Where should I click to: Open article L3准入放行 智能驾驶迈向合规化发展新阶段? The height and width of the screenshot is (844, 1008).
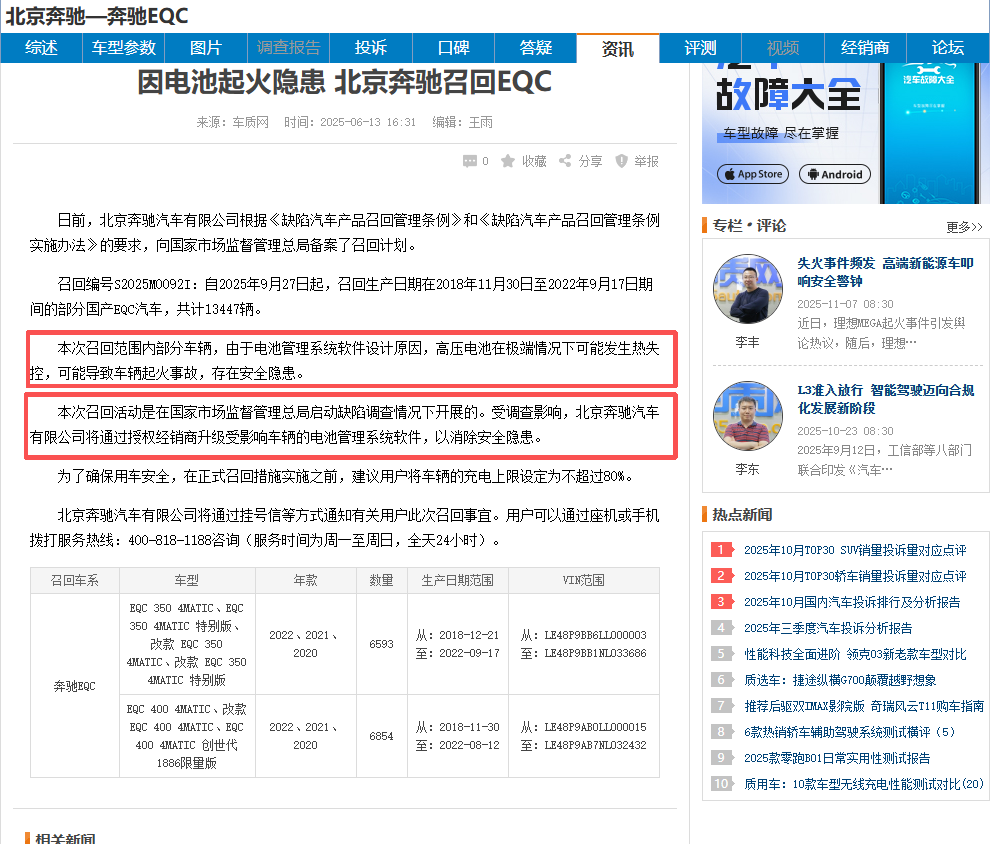pos(885,399)
